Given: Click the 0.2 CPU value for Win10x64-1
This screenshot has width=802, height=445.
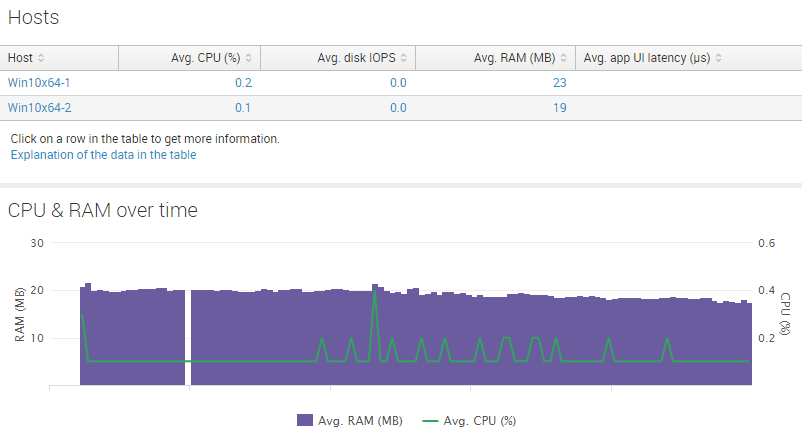Looking at the screenshot, I should coord(243,83).
